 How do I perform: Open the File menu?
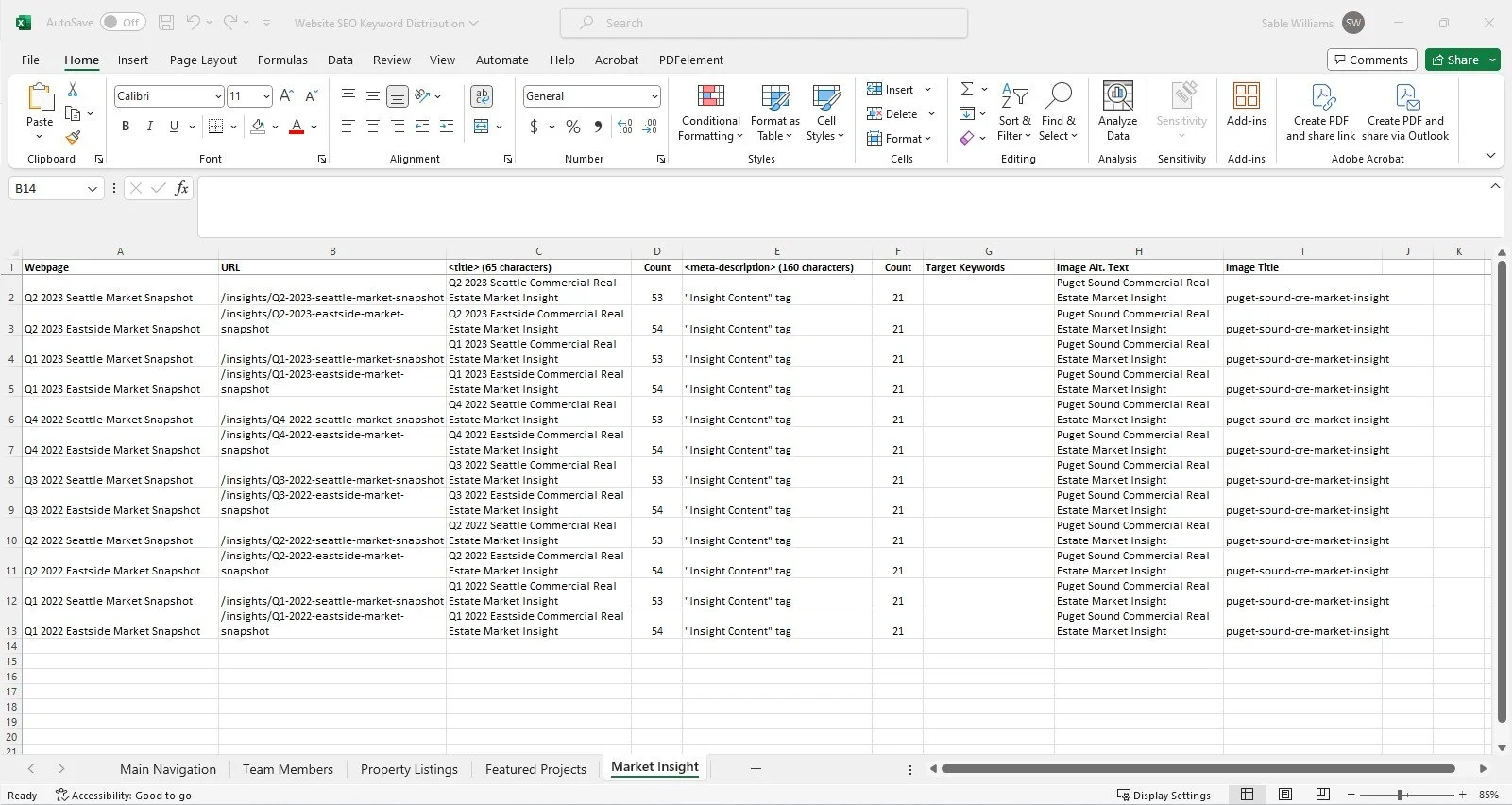(x=30, y=60)
